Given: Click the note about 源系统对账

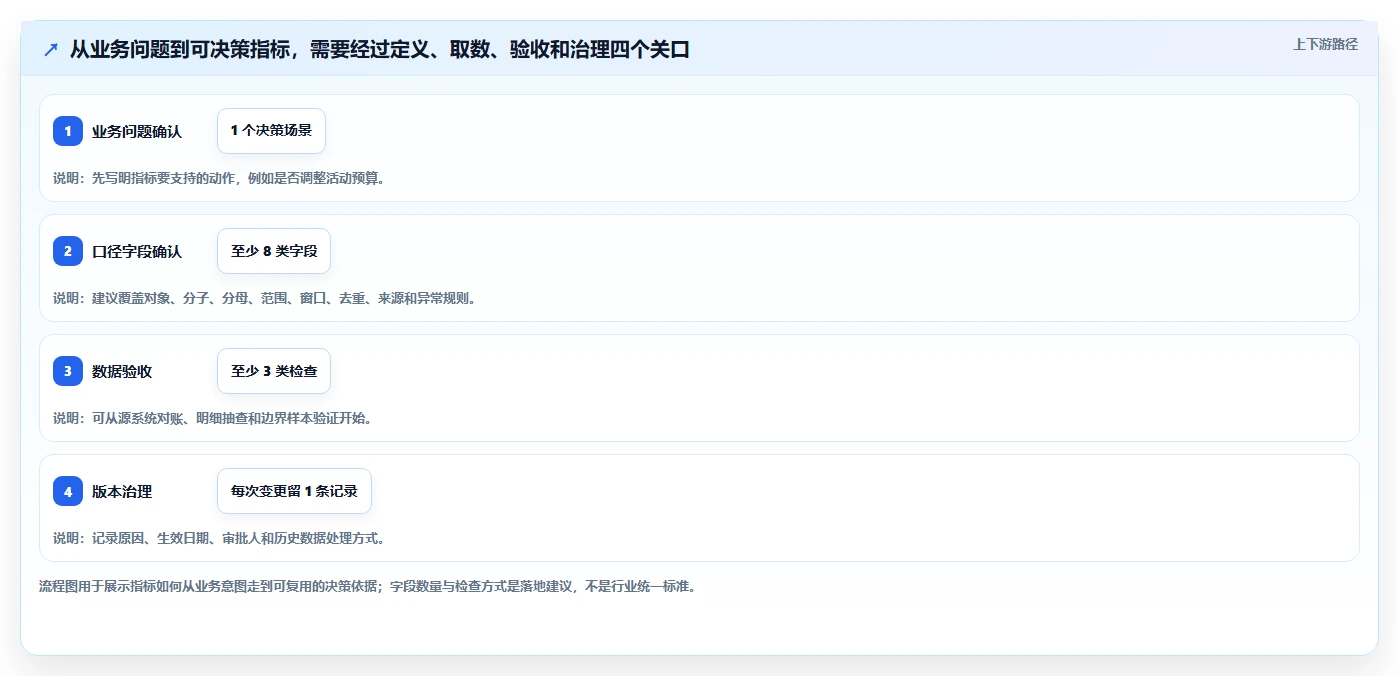Looking at the screenshot, I should click(x=213, y=418).
